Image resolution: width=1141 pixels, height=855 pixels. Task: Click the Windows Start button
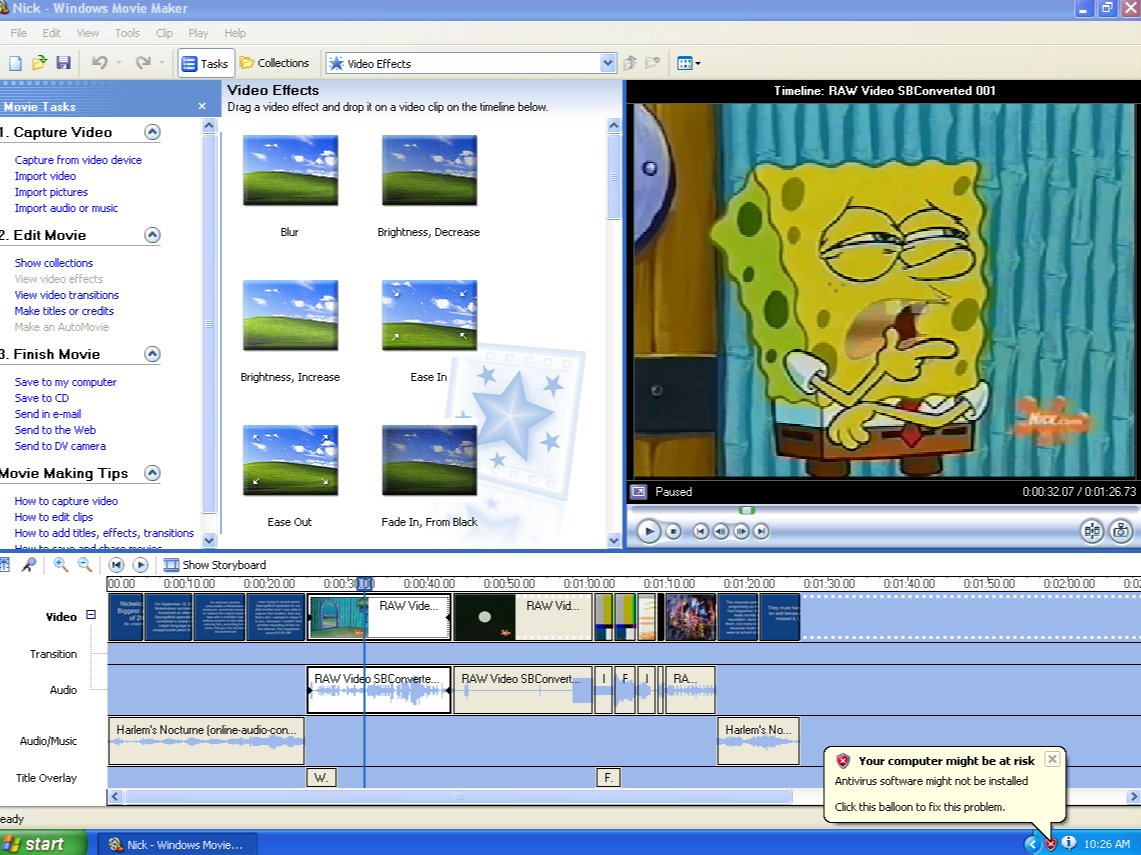(x=42, y=844)
